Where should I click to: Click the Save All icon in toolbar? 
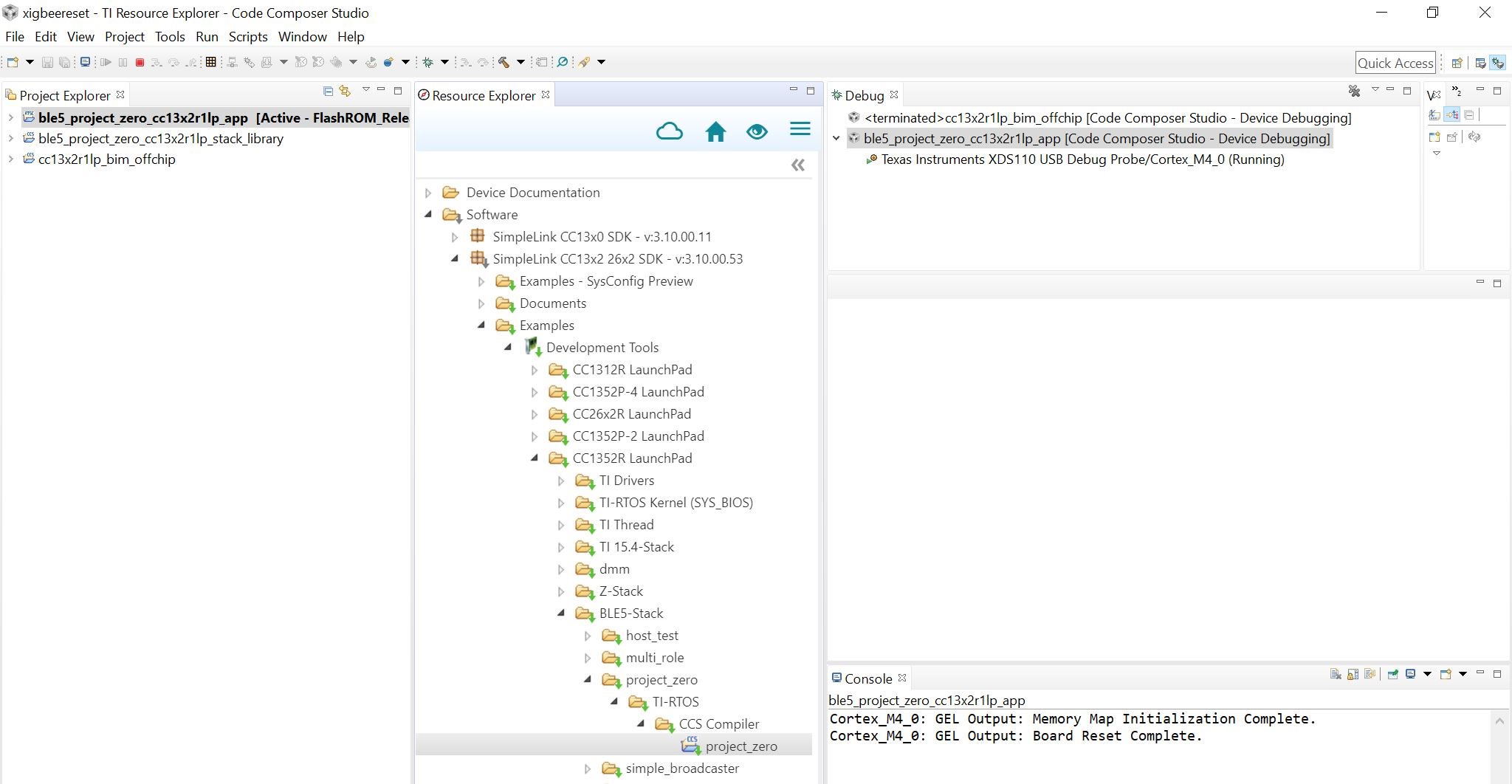coord(64,63)
